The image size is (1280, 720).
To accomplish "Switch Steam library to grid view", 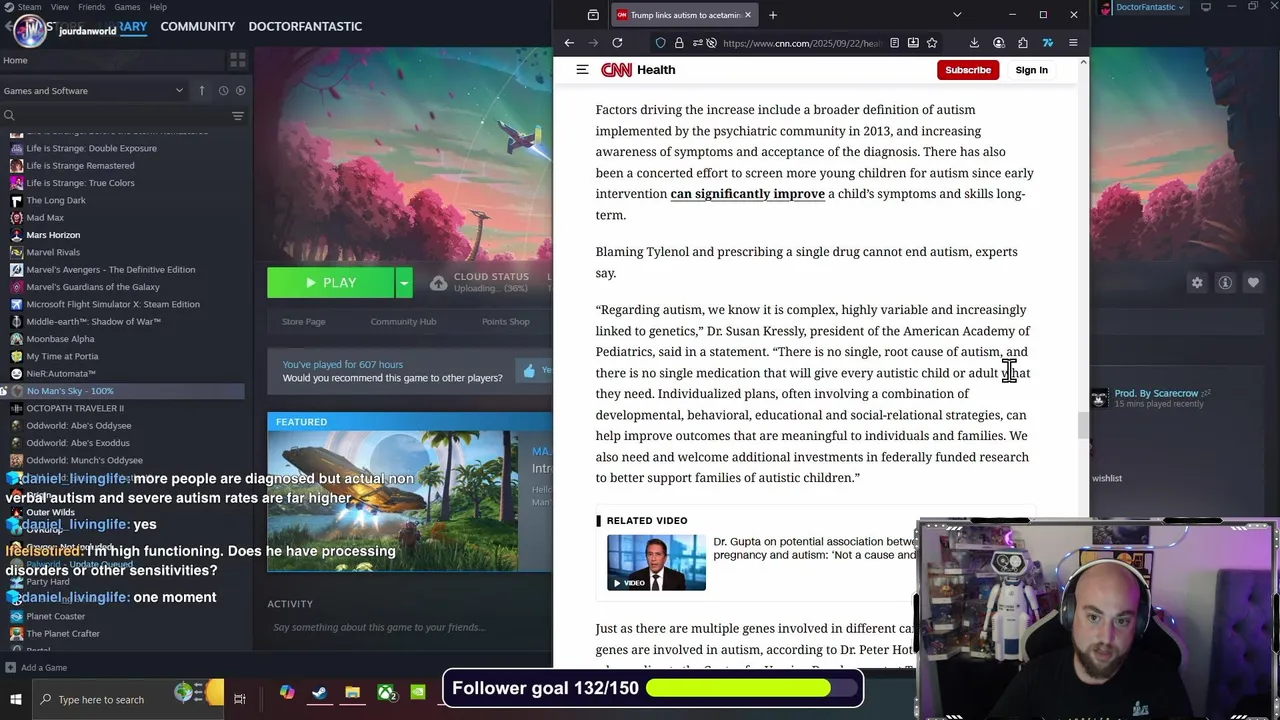I will pos(238,60).
